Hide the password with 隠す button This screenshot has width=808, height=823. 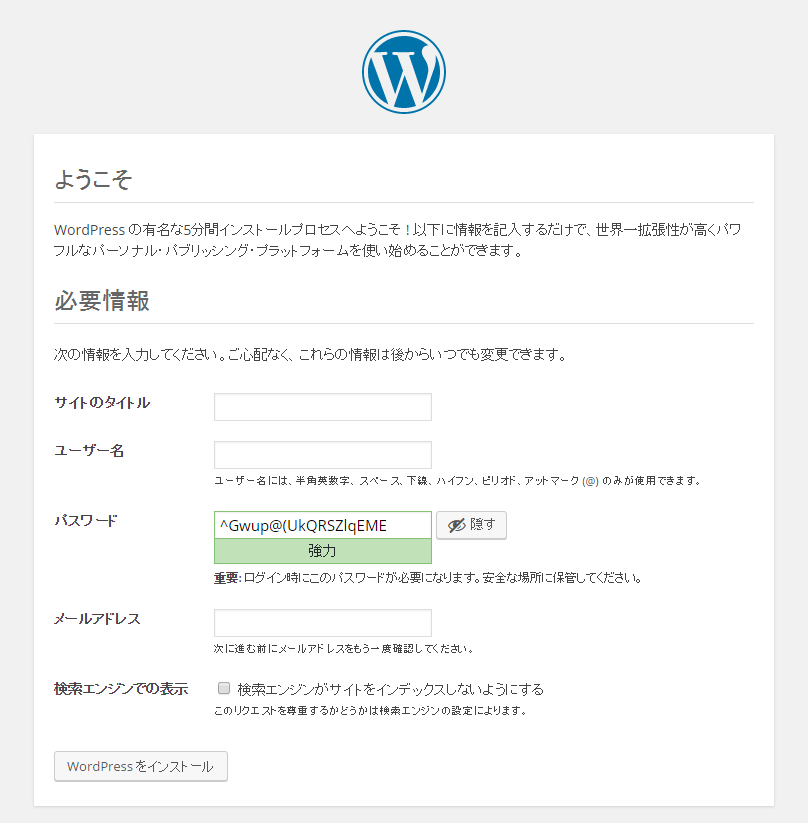tap(471, 525)
